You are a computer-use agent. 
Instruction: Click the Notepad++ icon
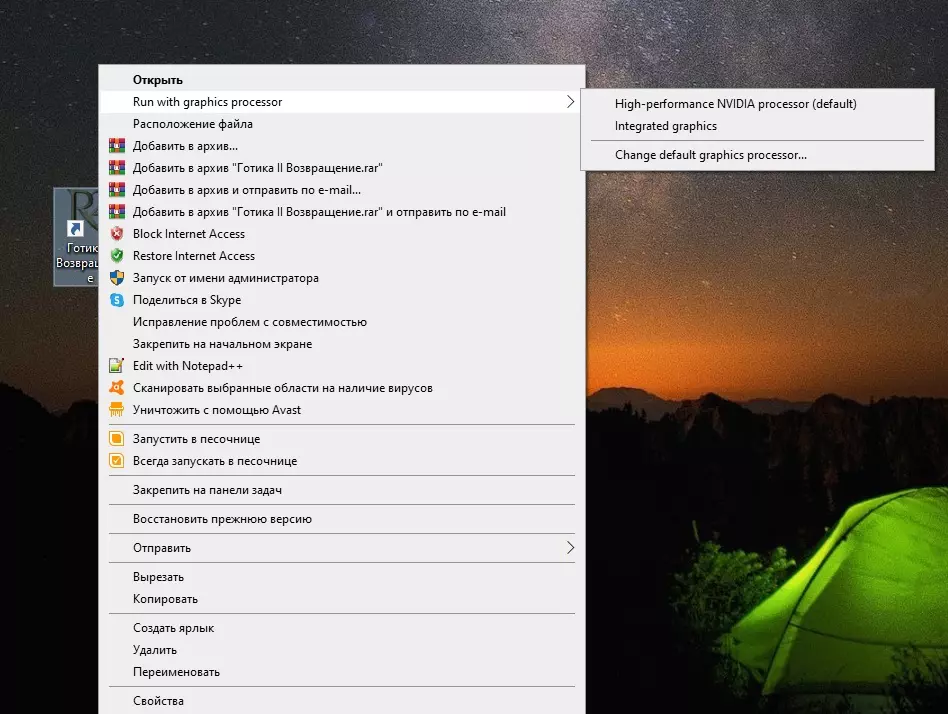(x=117, y=366)
